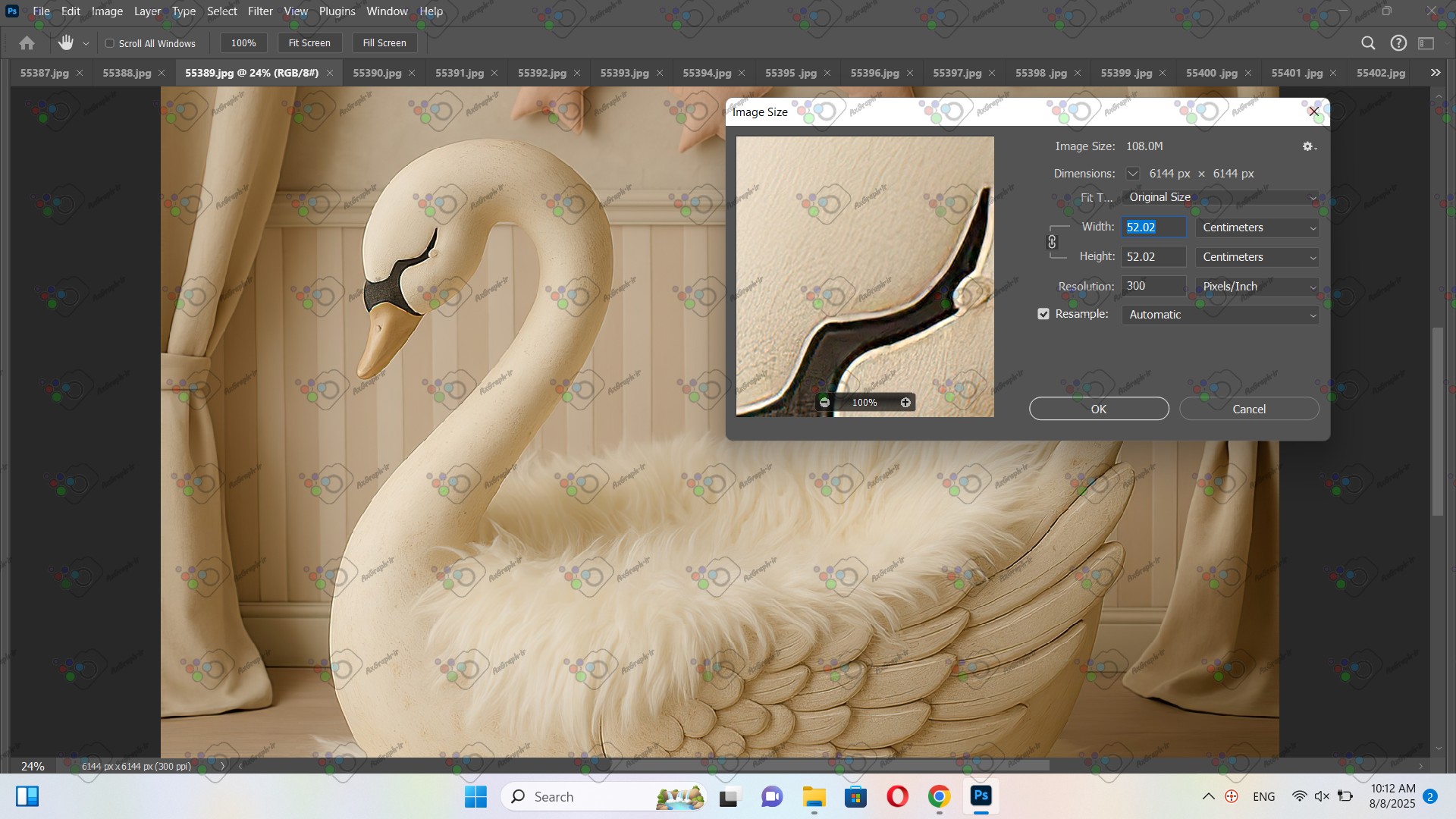This screenshot has height=819, width=1456.
Task: Open the Photoshop search magnifier icon
Action: coord(1368,43)
